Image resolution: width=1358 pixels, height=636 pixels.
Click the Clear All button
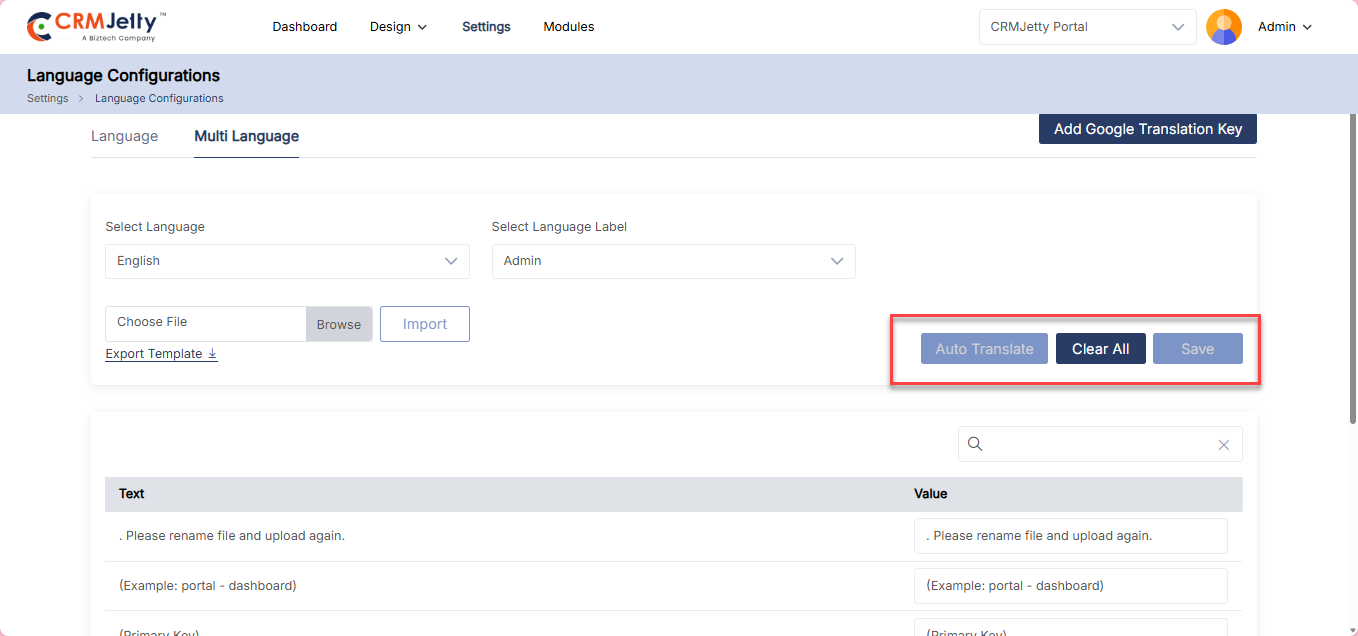click(x=1100, y=349)
